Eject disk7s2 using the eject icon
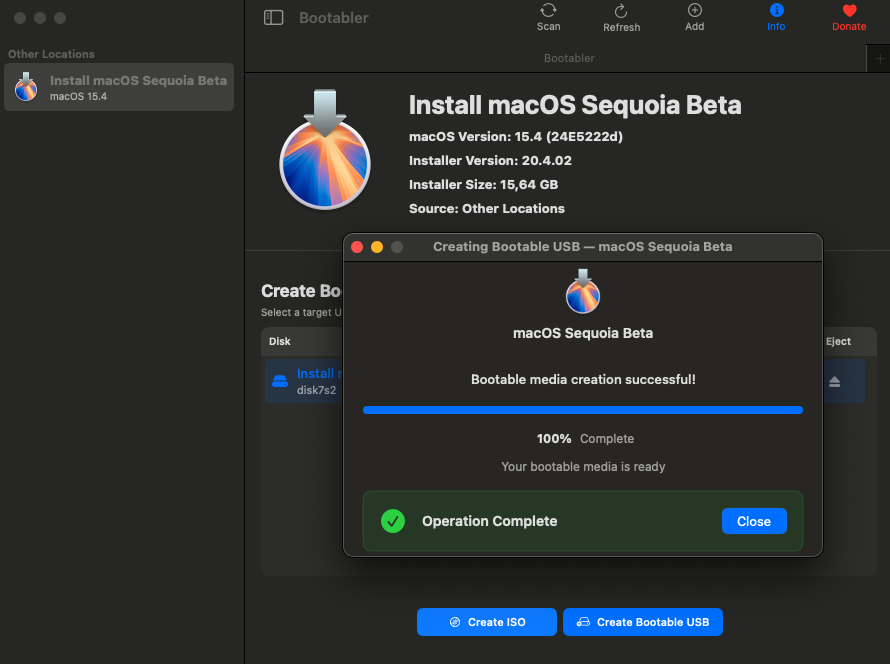 834,381
